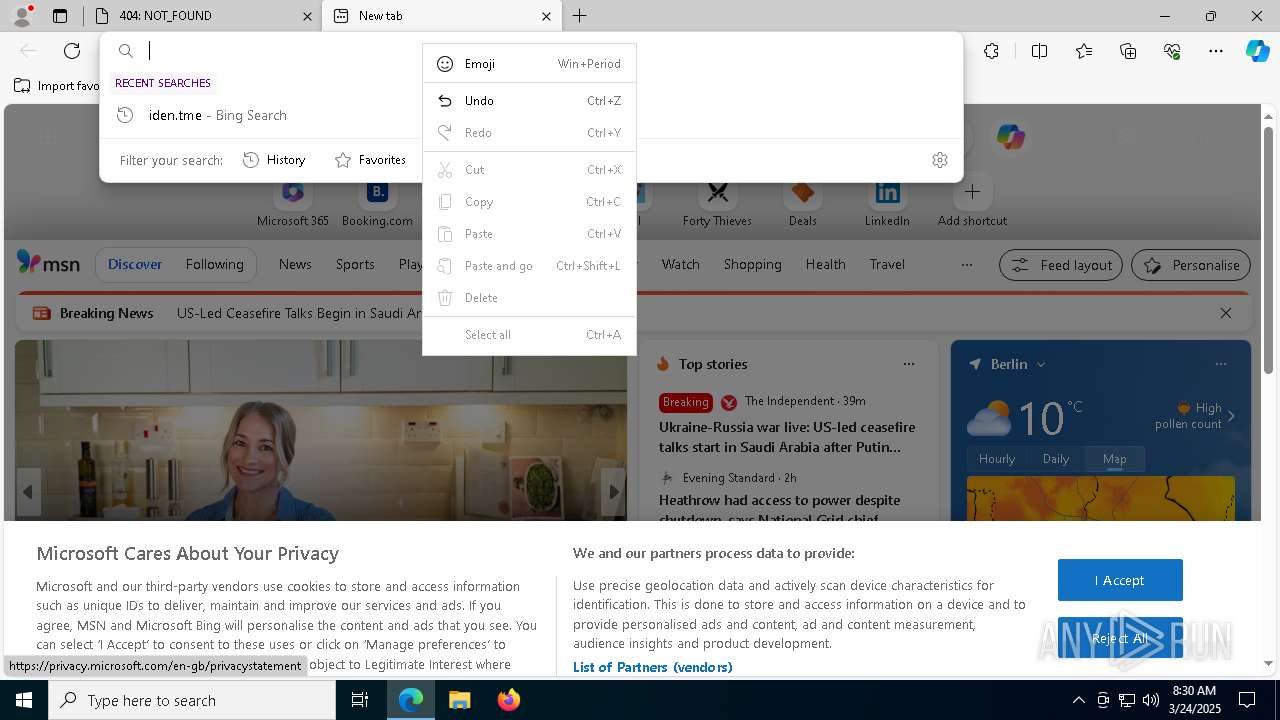
Task: Open Task View on the taskbar
Action: [x=360, y=700]
